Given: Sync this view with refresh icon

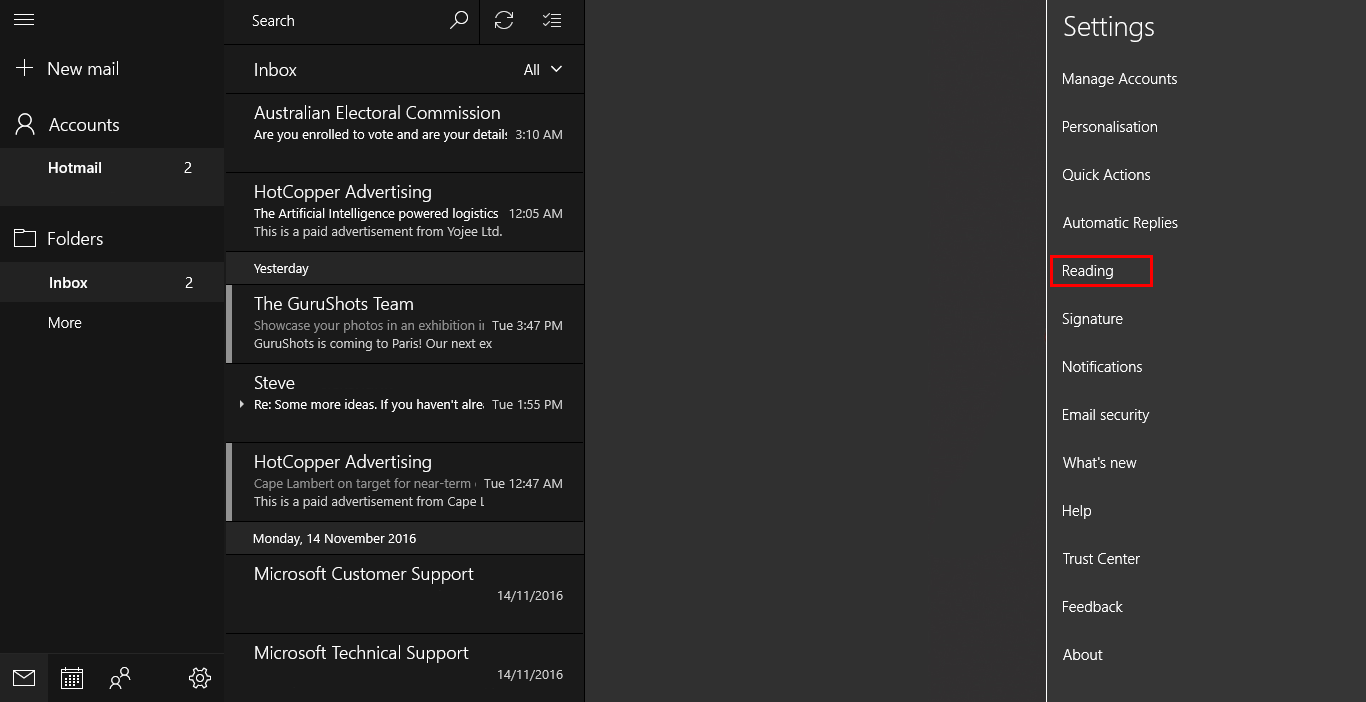Looking at the screenshot, I should click(x=504, y=20).
